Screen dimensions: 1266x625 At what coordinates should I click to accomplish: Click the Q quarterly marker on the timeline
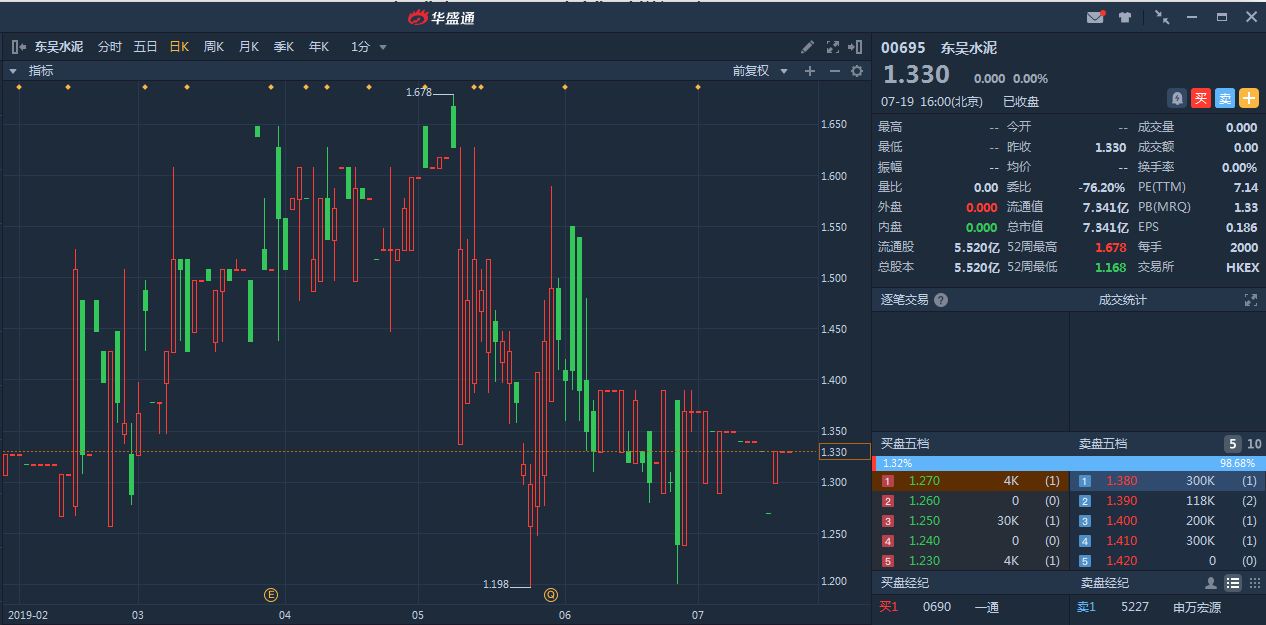(x=550, y=595)
